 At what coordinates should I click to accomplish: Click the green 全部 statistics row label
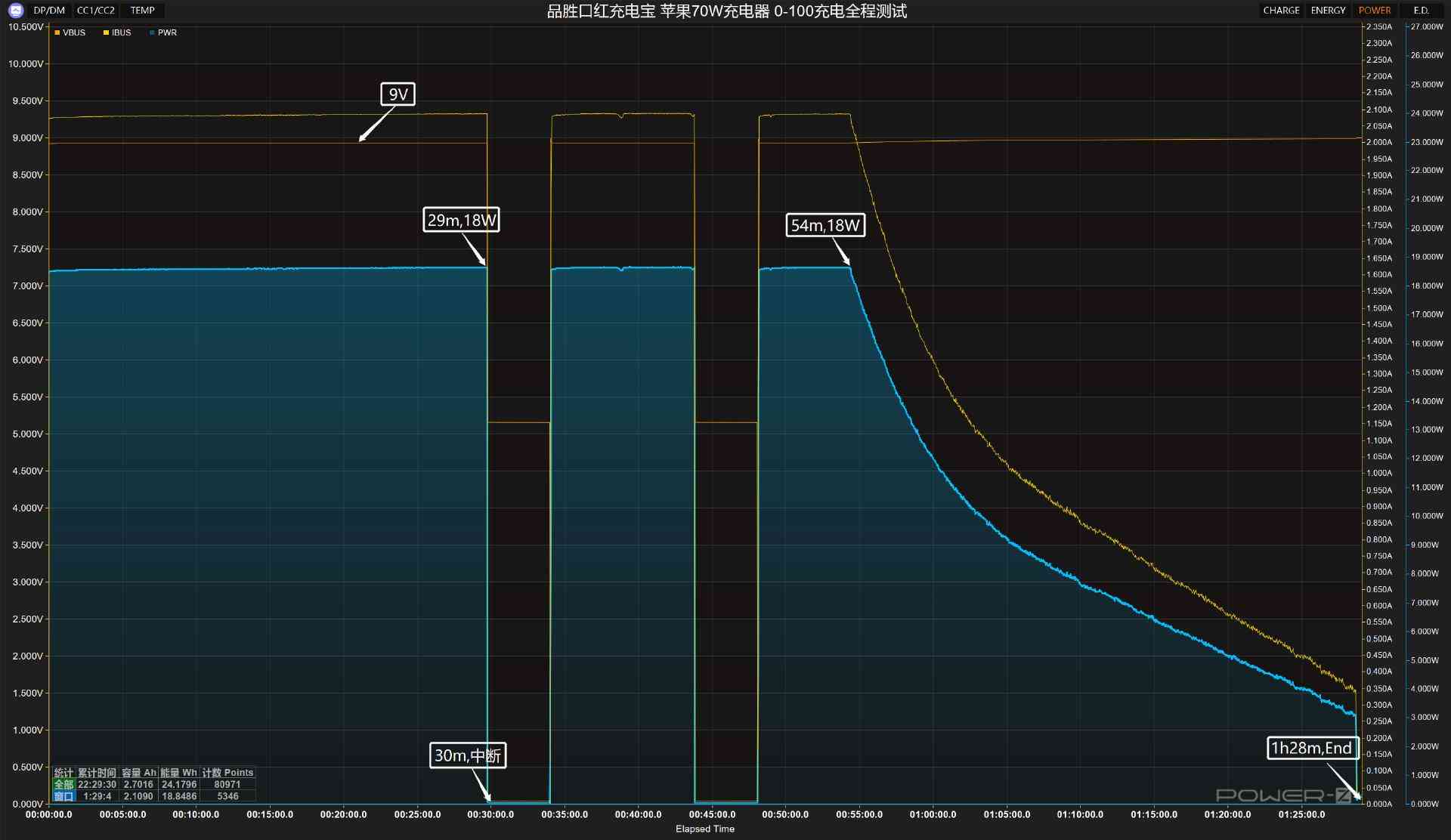coord(63,785)
